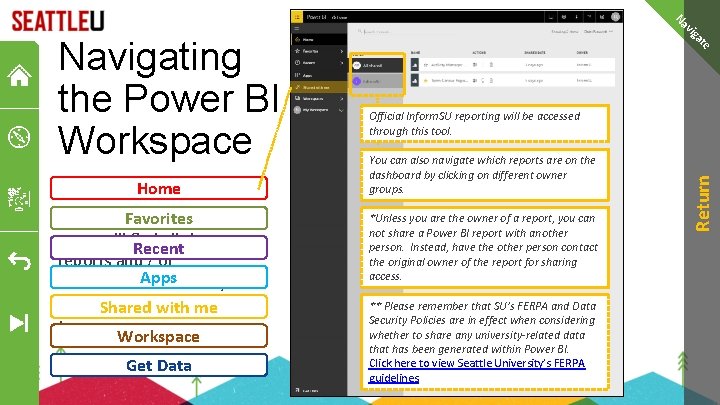Click the red Home slide button

(159, 188)
